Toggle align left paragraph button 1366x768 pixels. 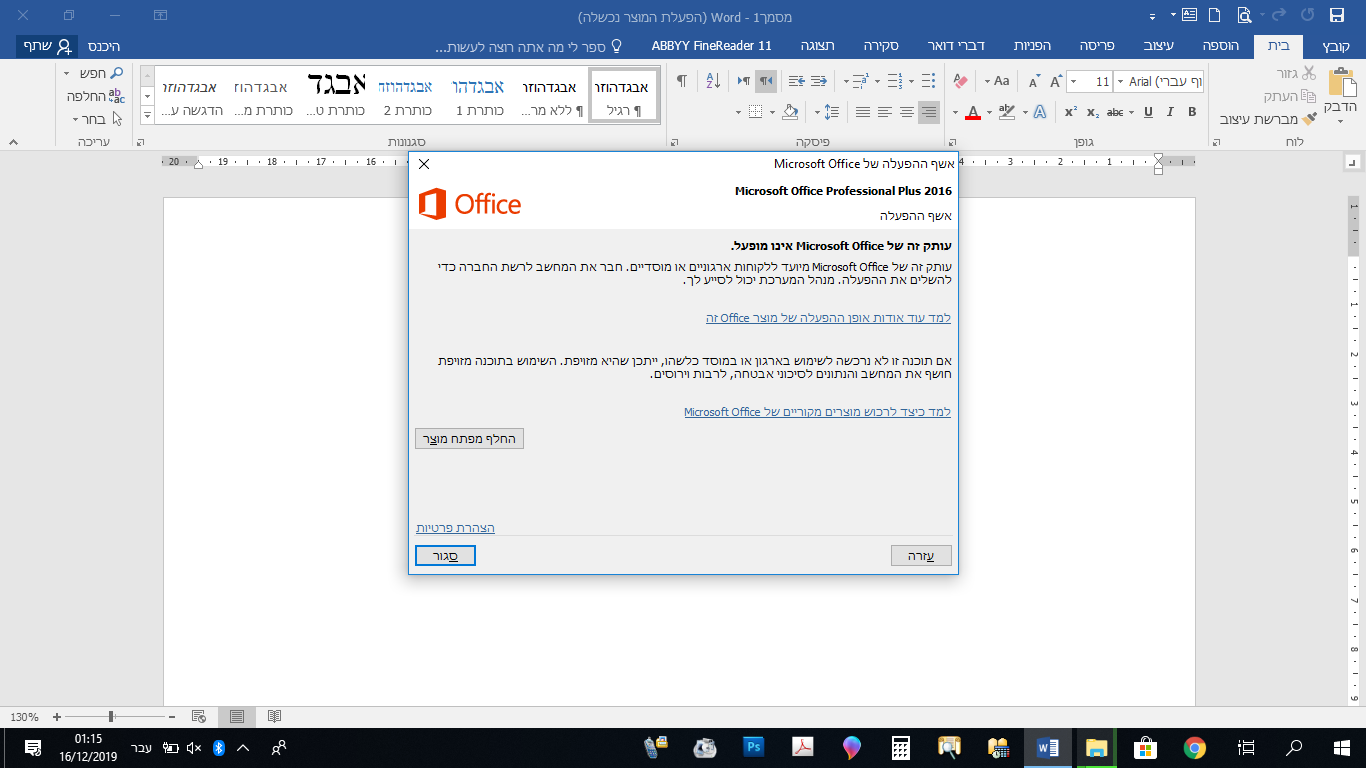tap(885, 112)
